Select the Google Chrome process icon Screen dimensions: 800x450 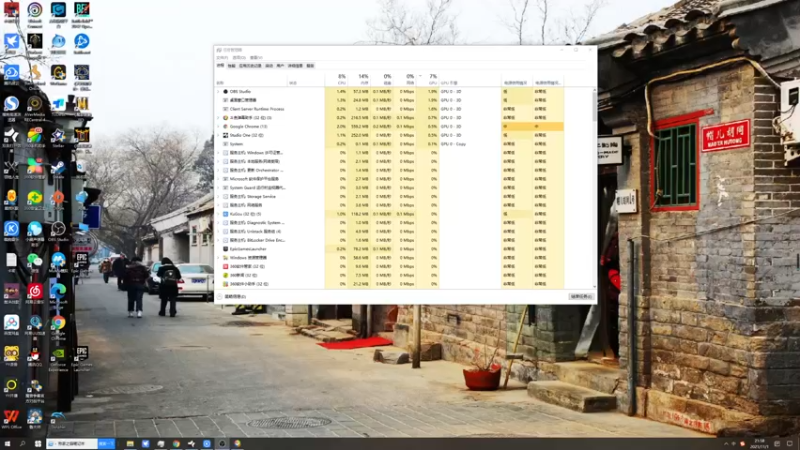(225, 127)
